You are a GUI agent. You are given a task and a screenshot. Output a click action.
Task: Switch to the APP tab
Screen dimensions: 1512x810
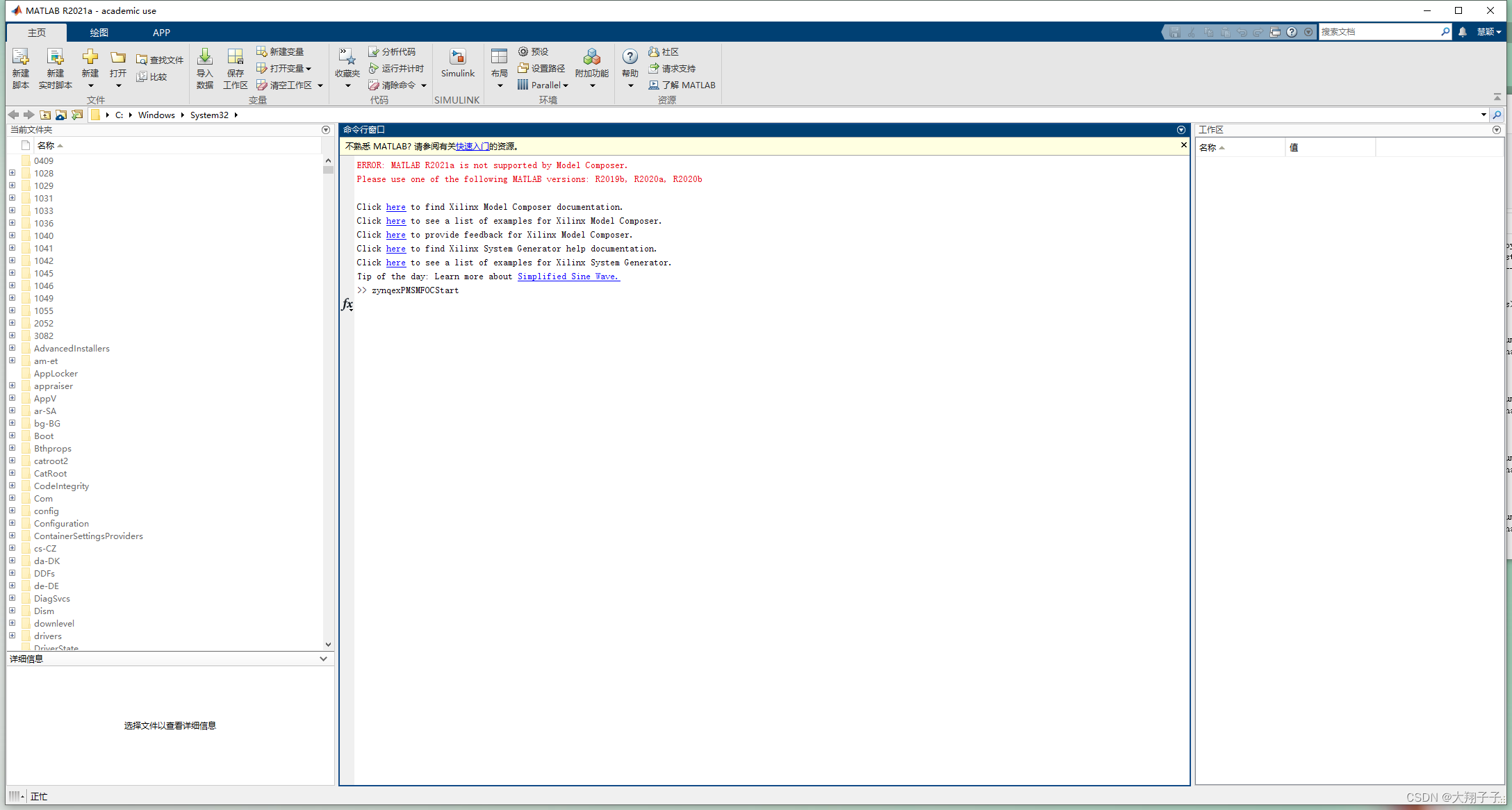coord(161,33)
